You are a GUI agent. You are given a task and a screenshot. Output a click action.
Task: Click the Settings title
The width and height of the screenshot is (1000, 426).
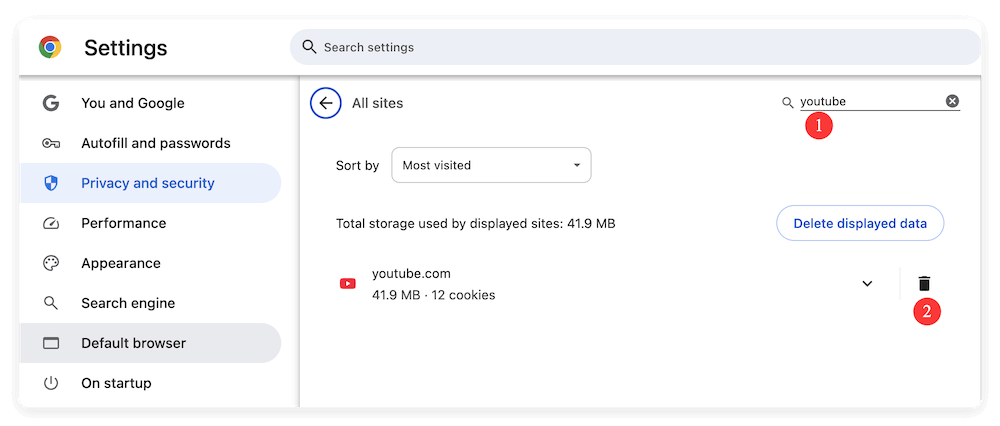[126, 48]
